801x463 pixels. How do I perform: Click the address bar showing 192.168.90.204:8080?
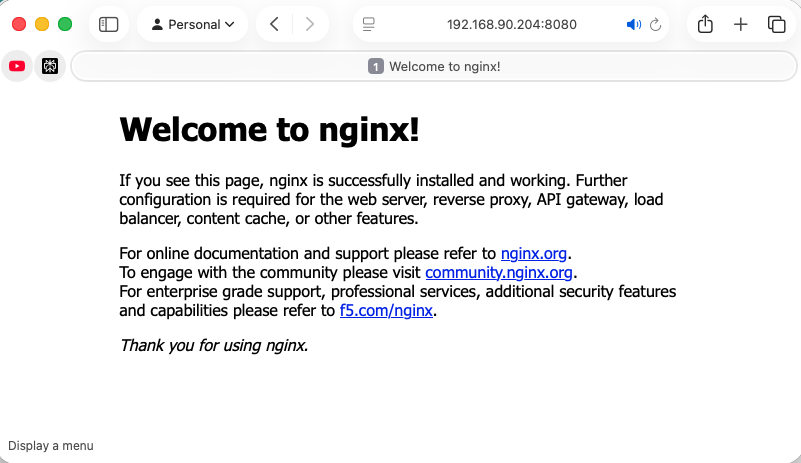[497, 24]
